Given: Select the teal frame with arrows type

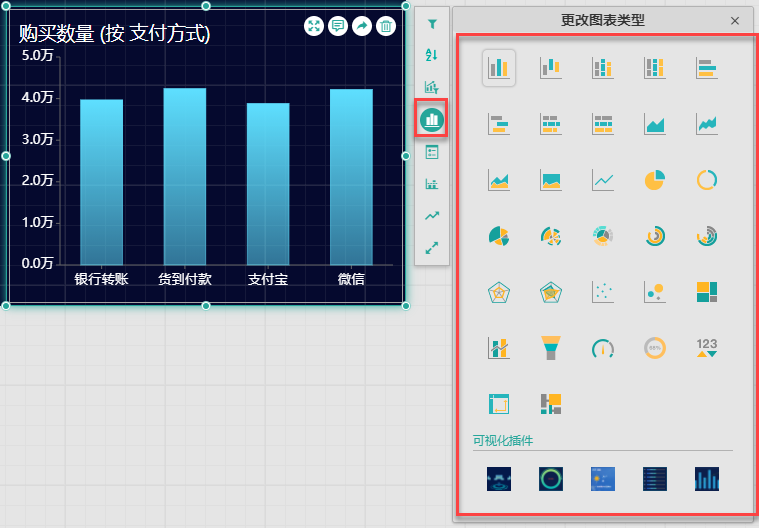Looking at the screenshot, I should click(x=499, y=404).
